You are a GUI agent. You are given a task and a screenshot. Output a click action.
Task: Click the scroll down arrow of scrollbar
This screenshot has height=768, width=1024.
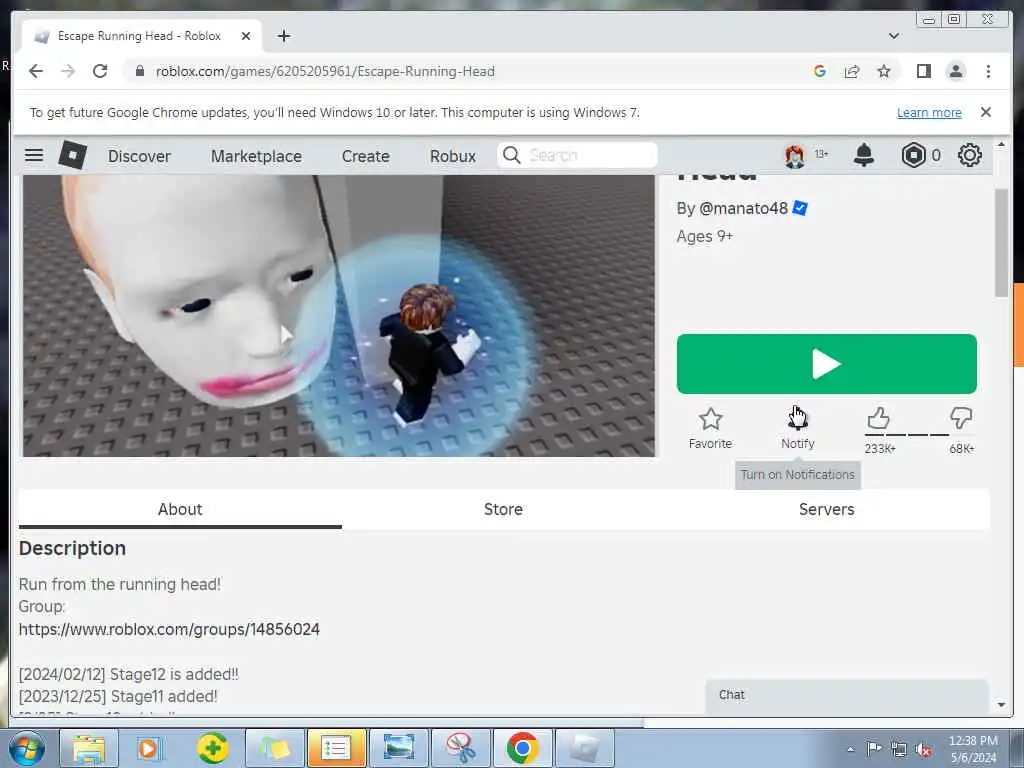point(1000,705)
